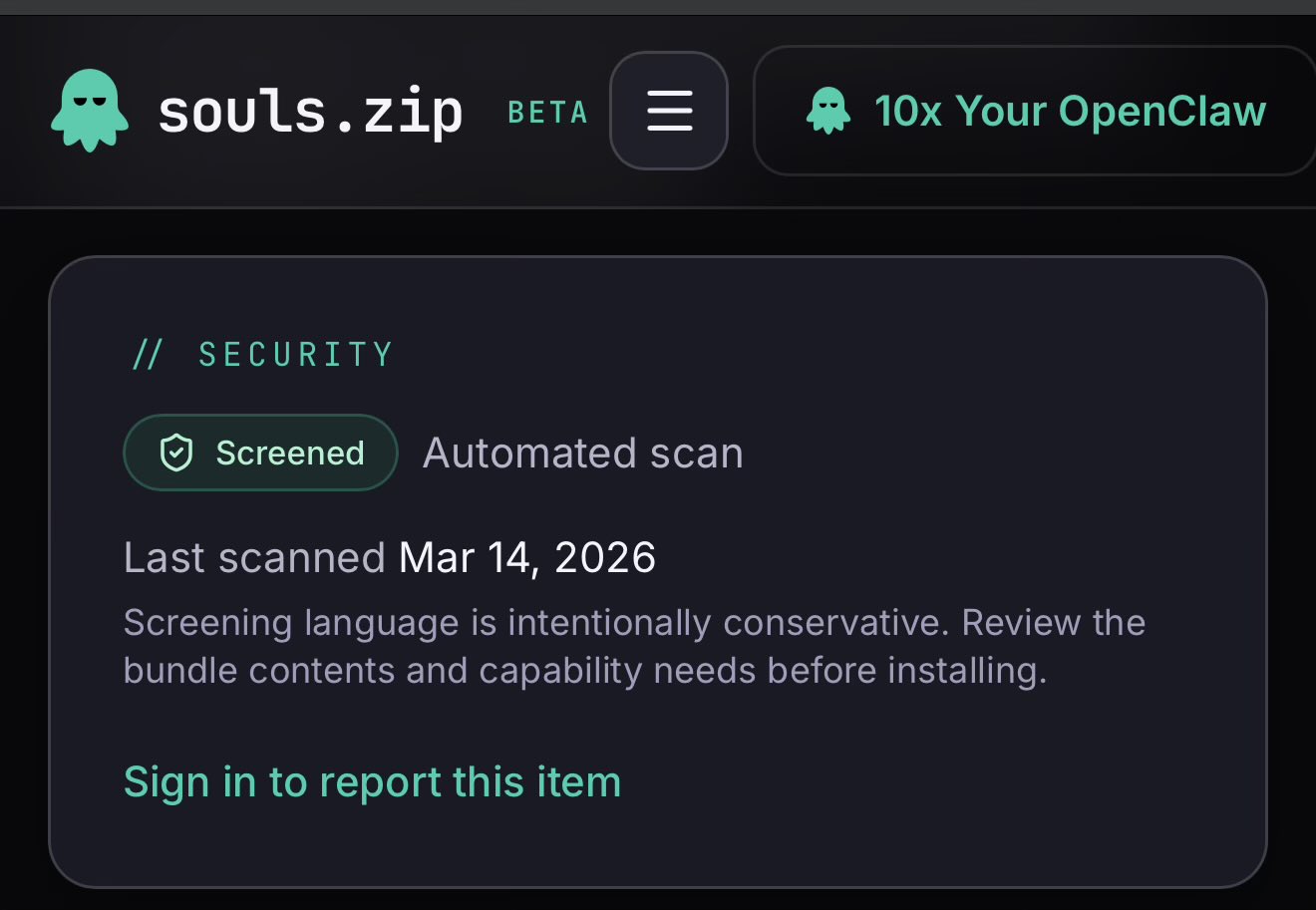Image resolution: width=1316 pixels, height=910 pixels.
Task: Click the ghost icon in OpenClaw button
Action: (828, 111)
